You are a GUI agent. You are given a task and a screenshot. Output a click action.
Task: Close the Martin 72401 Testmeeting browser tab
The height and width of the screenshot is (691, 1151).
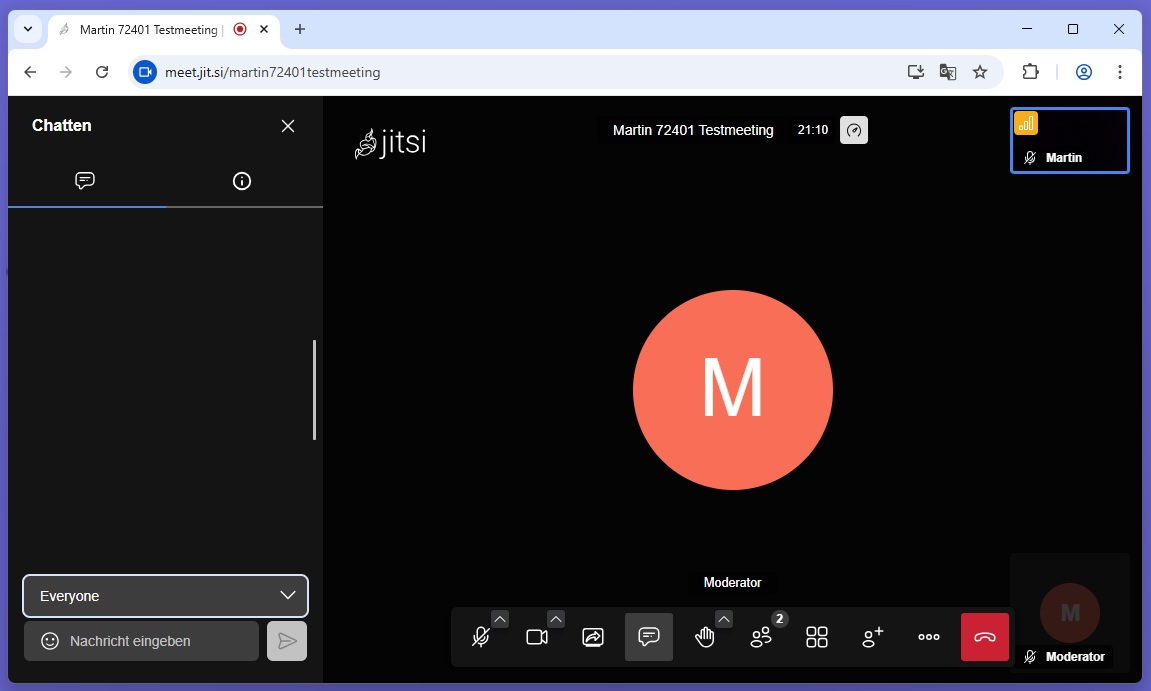264,29
